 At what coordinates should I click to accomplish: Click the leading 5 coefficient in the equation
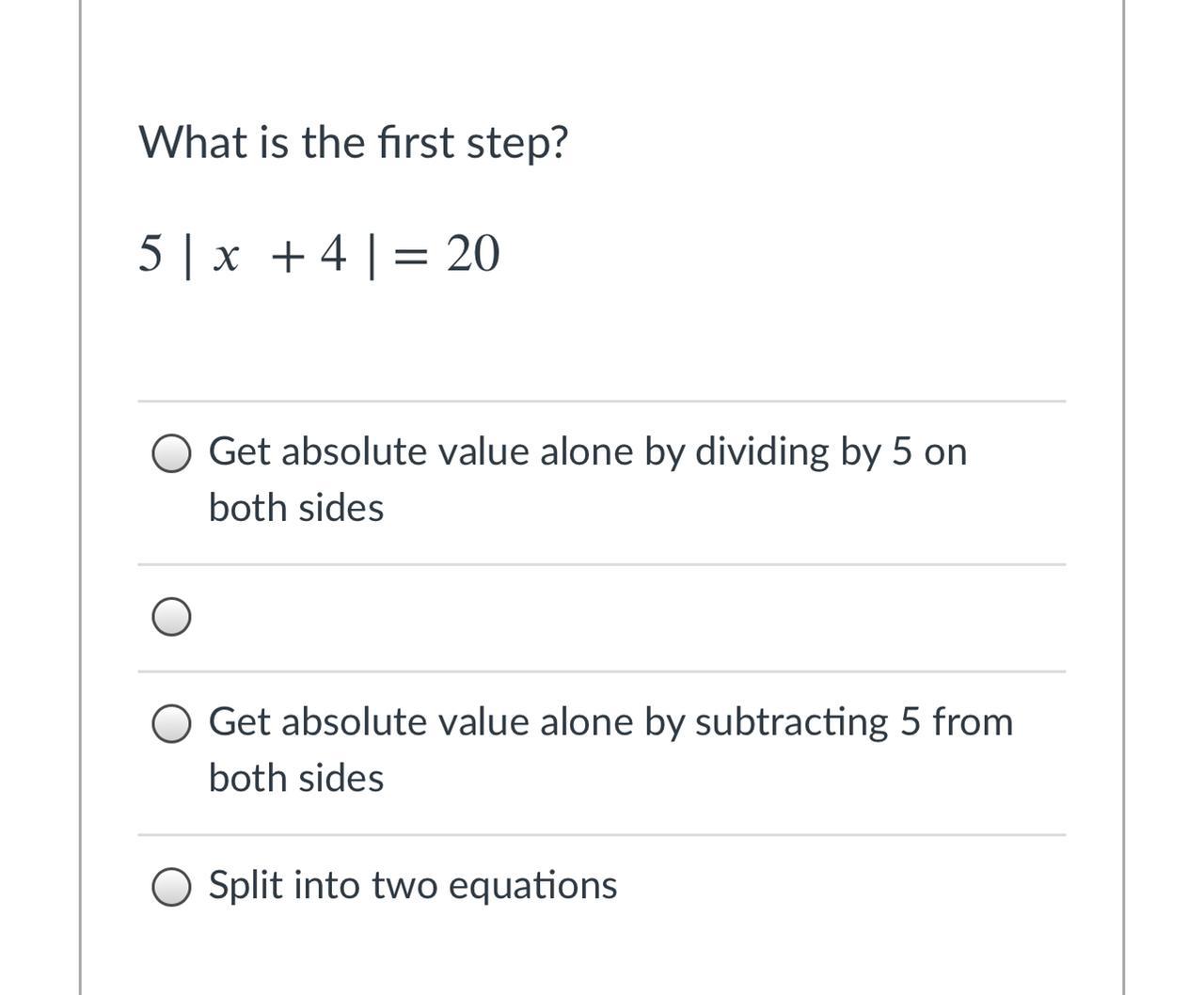tap(150, 254)
